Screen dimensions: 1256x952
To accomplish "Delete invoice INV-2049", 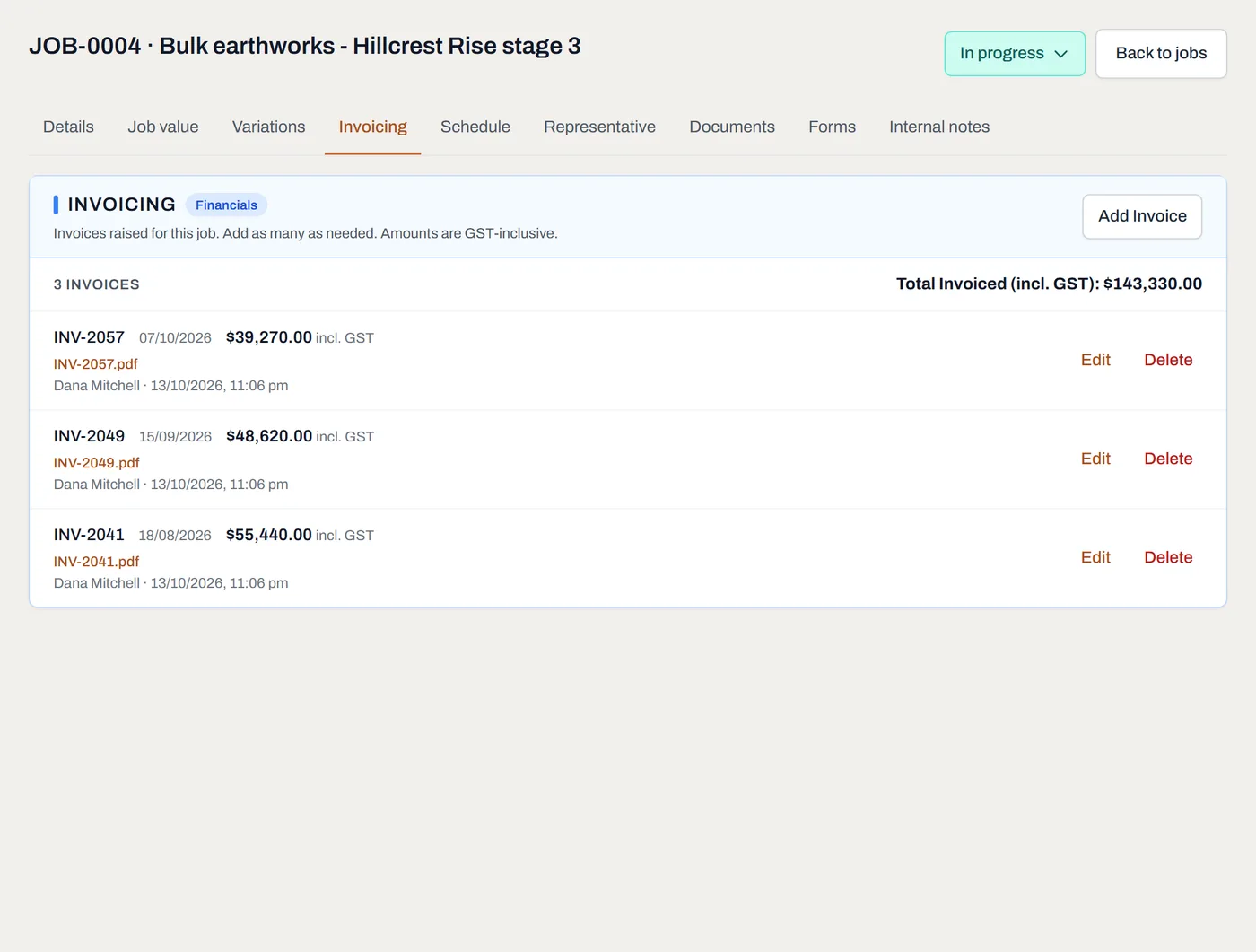I will pyautogui.click(x=1168, y=459).
